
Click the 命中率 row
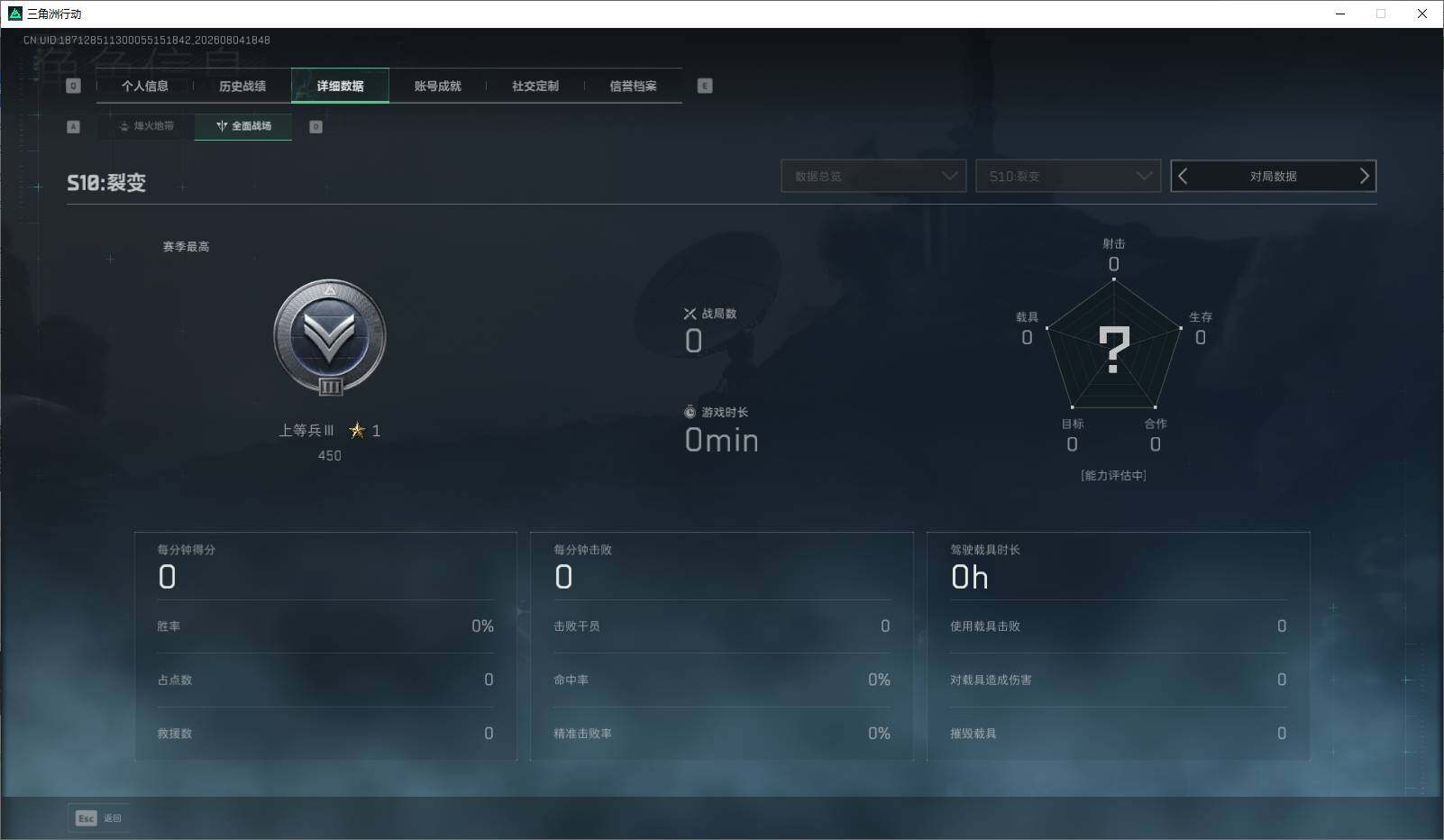(x=722, y=680)
